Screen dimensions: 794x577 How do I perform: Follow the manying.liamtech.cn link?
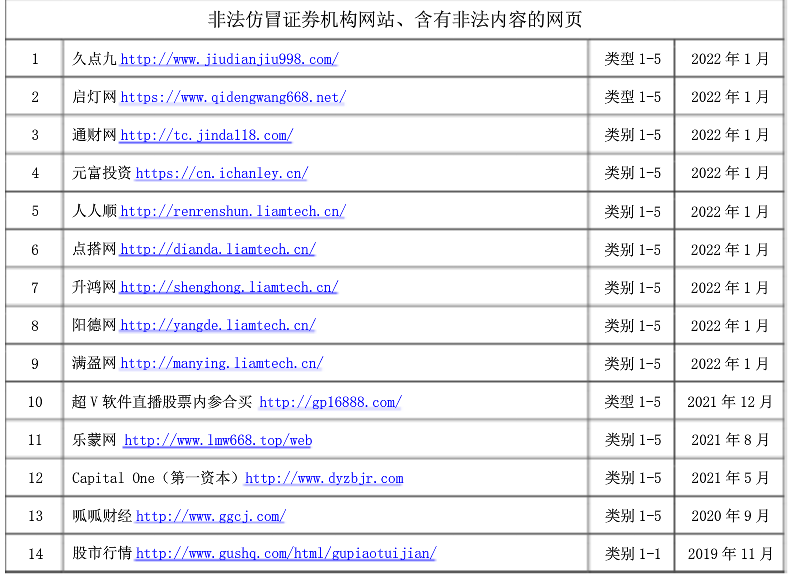(221, 363)
